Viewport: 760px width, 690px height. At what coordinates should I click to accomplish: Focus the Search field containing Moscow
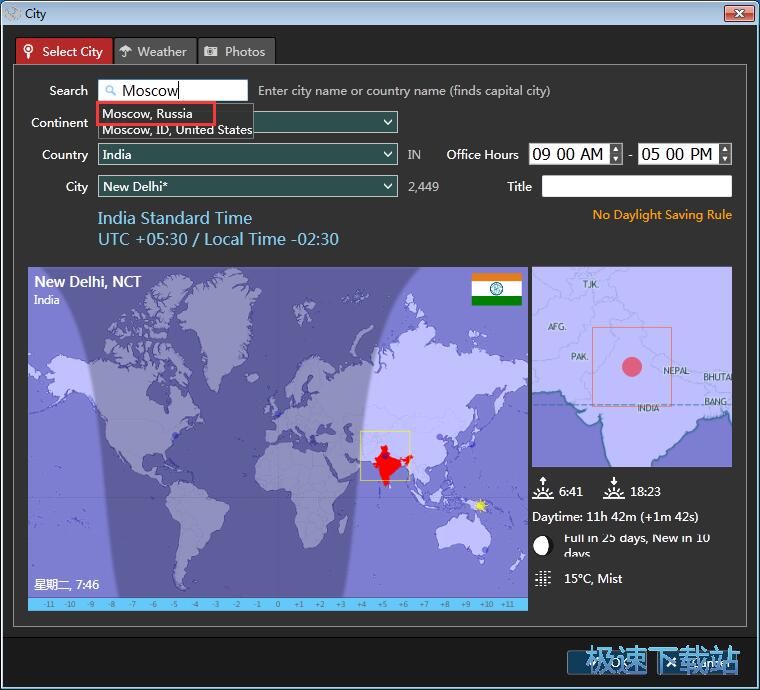click(173, 91)
